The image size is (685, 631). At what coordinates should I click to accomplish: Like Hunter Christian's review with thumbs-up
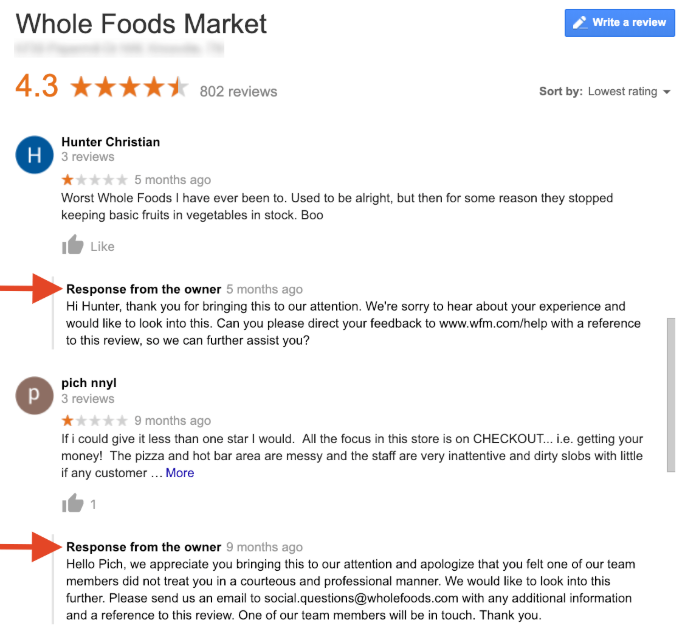[73, 246]
